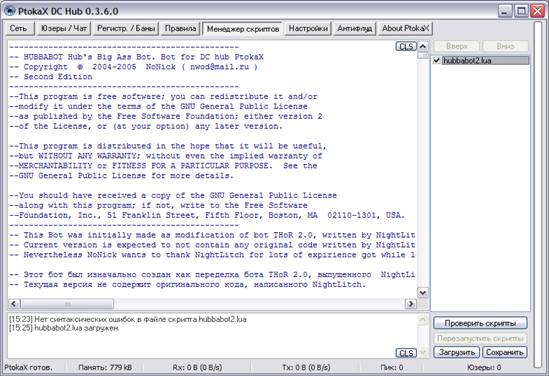Switch to Юзеры / Чат tab

63,28
